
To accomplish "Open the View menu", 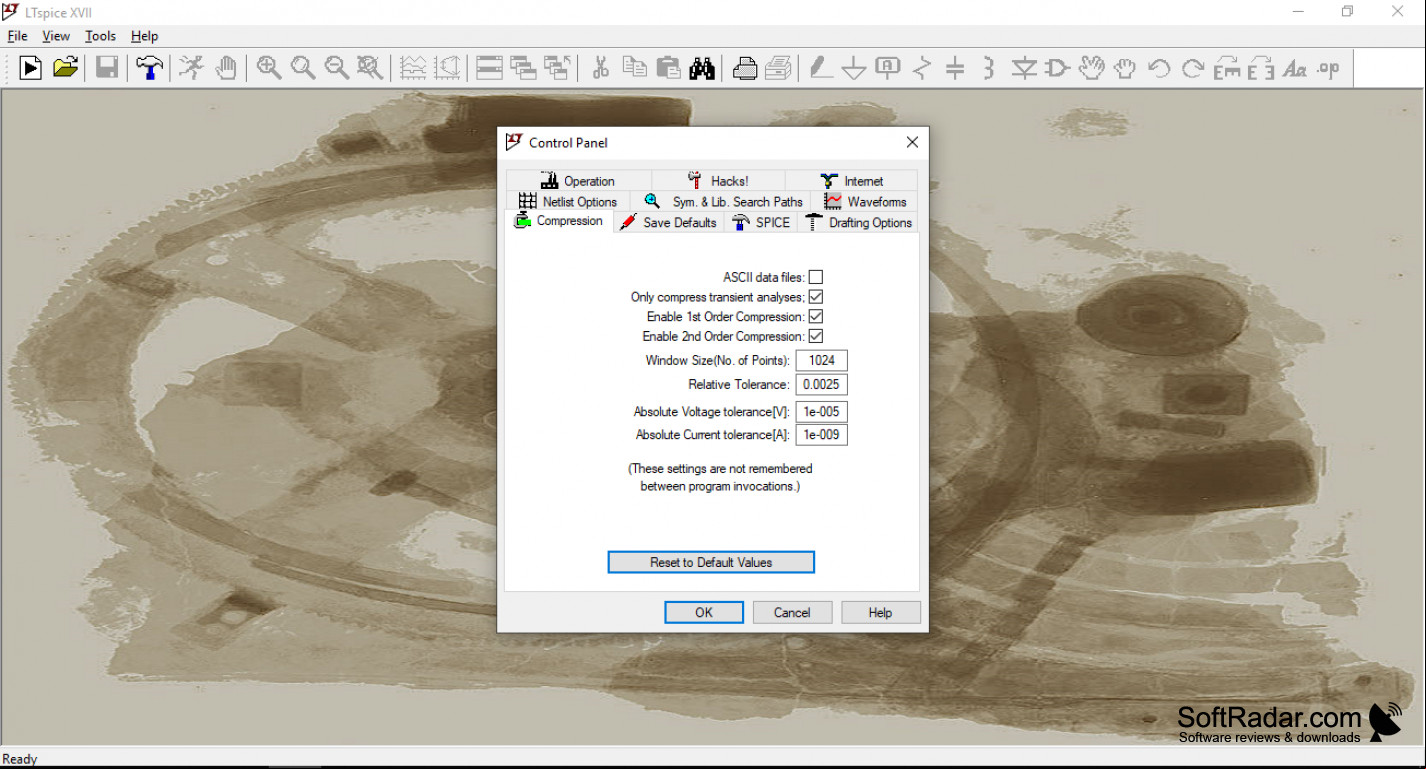I will click(56, 36).
